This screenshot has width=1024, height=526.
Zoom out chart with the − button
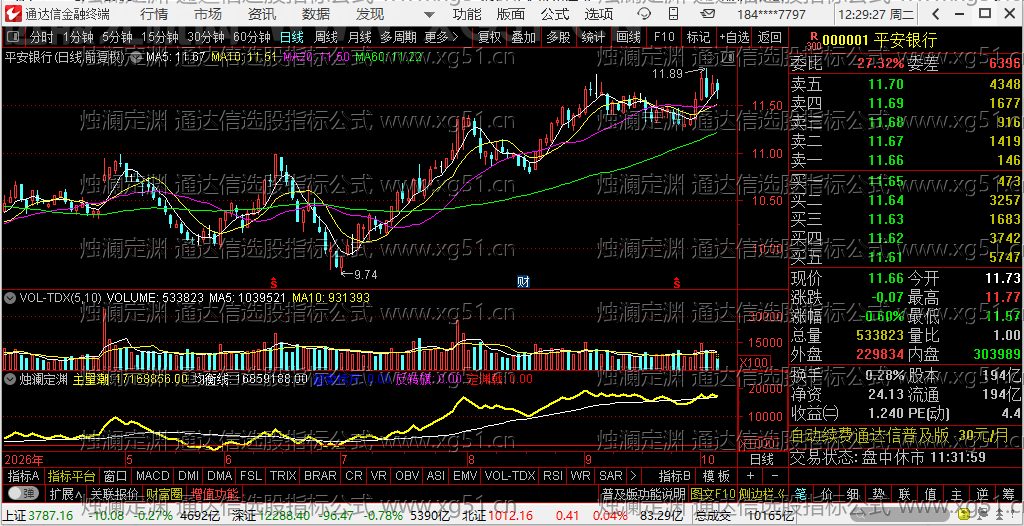pos(775,475)
